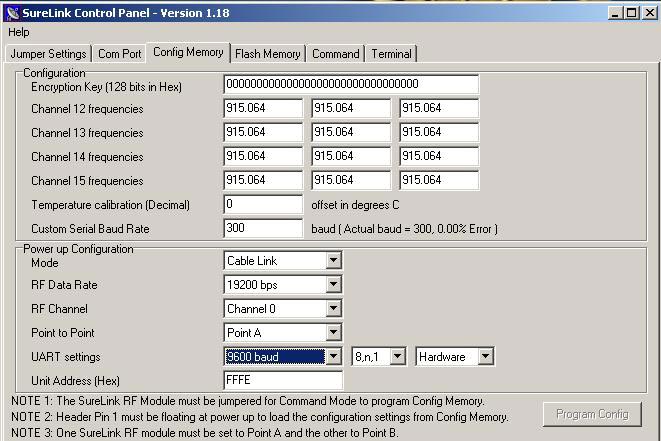The image size is (661, 441).
Task: Open the 8,n,1 UART format dropdown
Action: (x=379, y=357)
